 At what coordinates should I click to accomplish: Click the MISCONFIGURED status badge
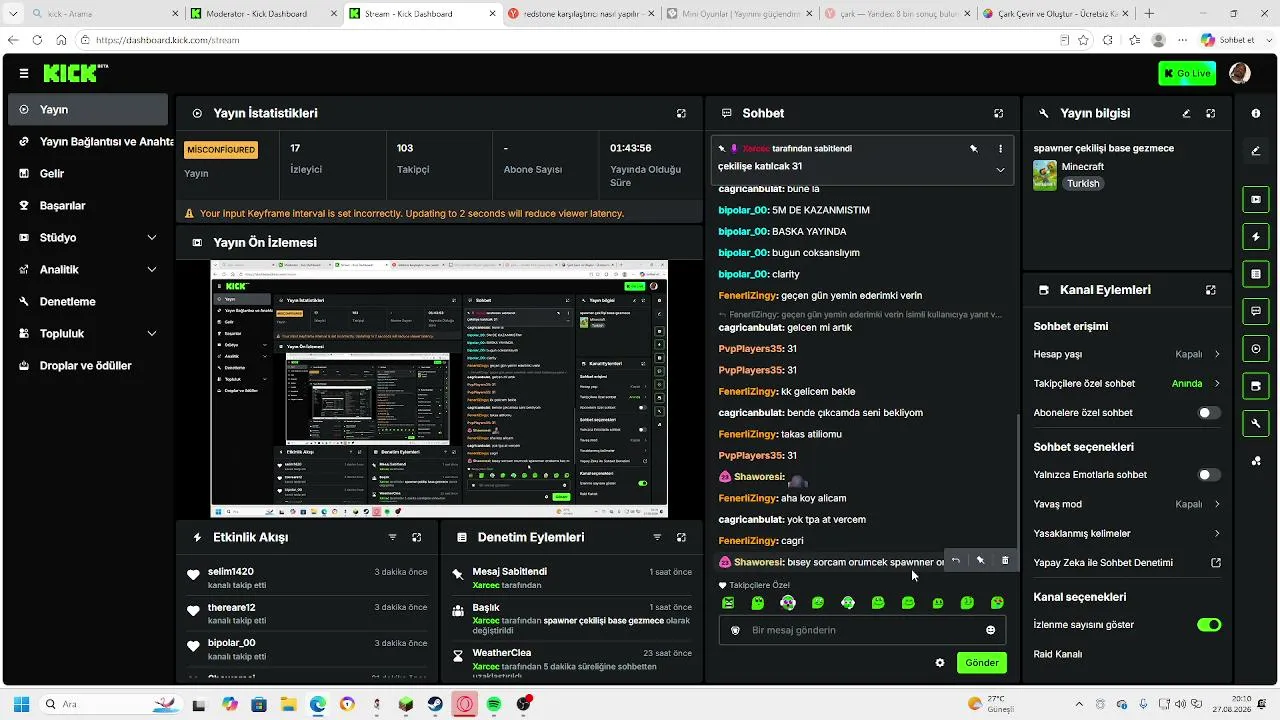221,150
